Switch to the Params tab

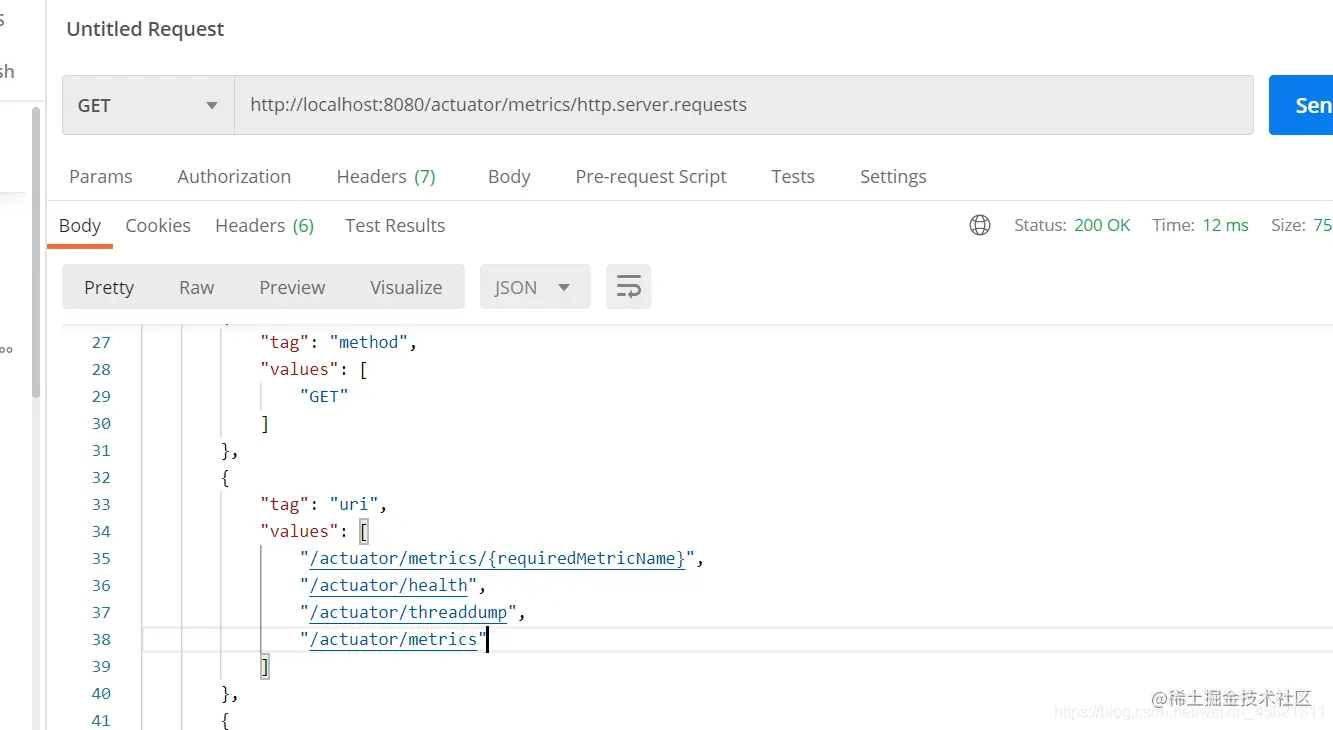click(101, 176)
